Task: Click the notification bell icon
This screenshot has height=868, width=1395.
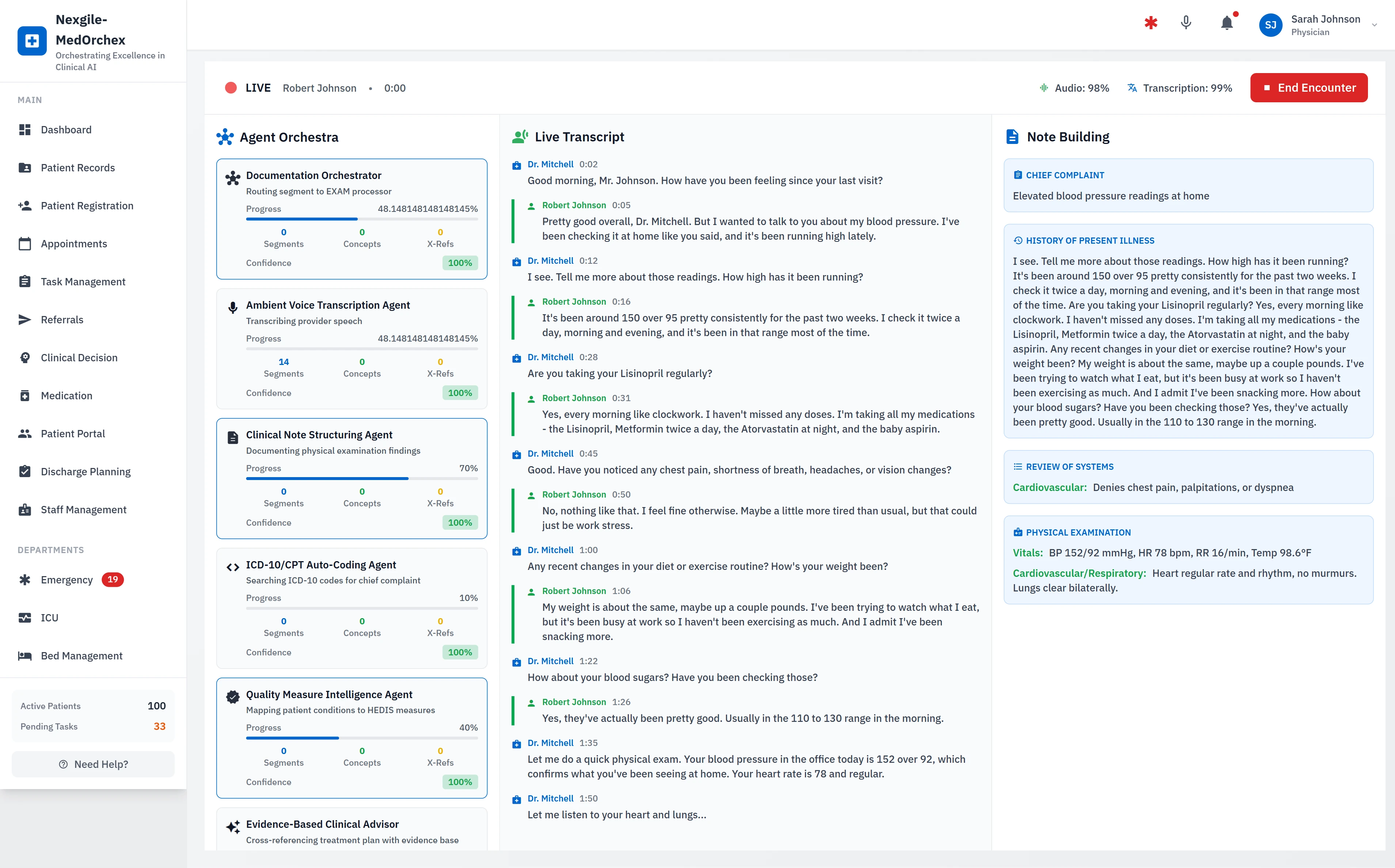Action: tap(1227, 23)
